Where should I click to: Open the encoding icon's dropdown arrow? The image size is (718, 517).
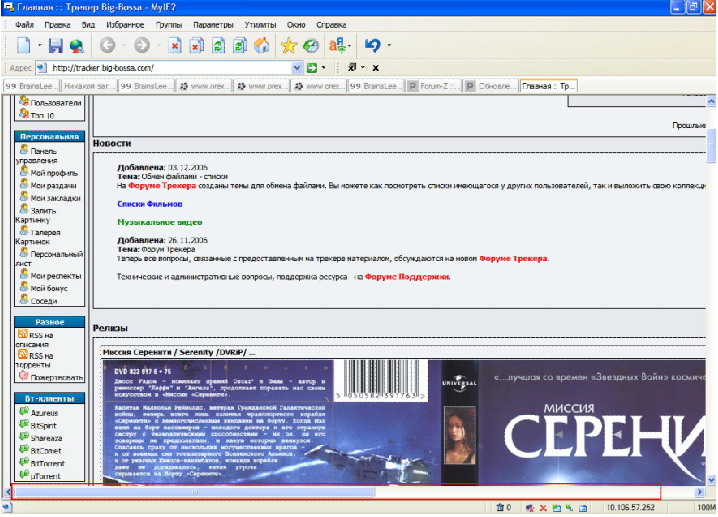click(x=349, y=46)
